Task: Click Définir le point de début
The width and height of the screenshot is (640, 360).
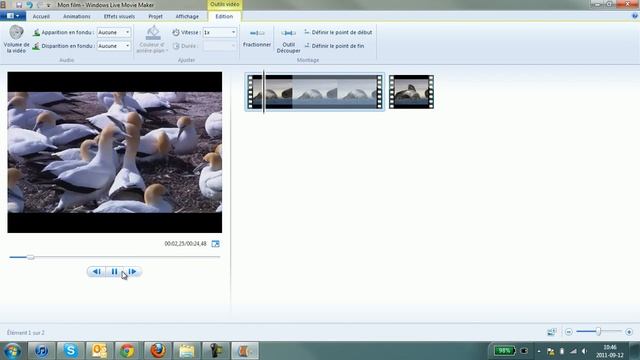Action: pos(338,32)
